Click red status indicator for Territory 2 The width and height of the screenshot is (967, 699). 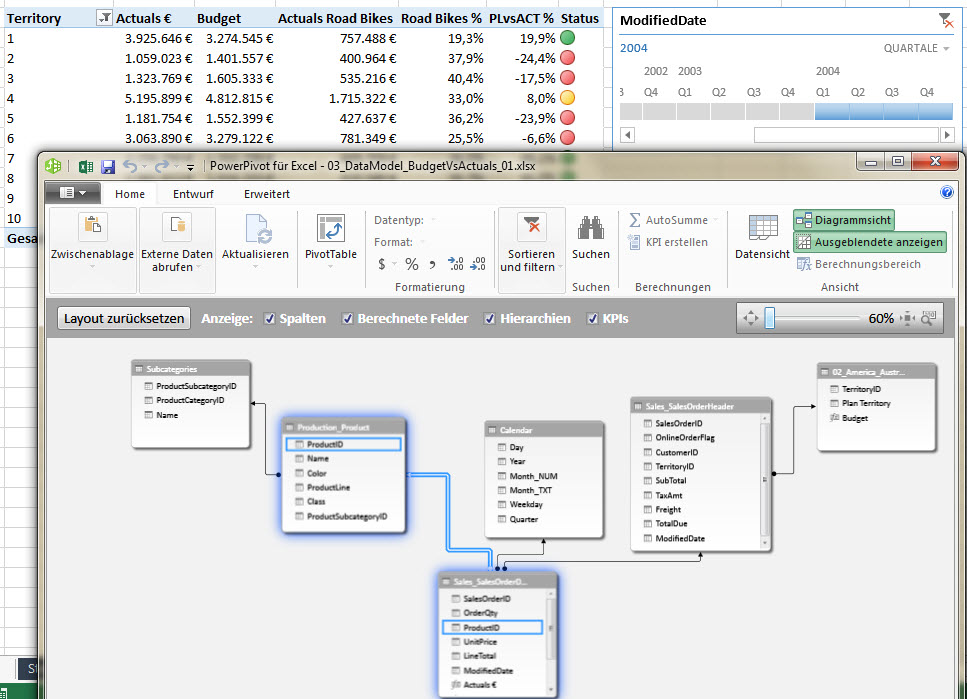[567, 58]
